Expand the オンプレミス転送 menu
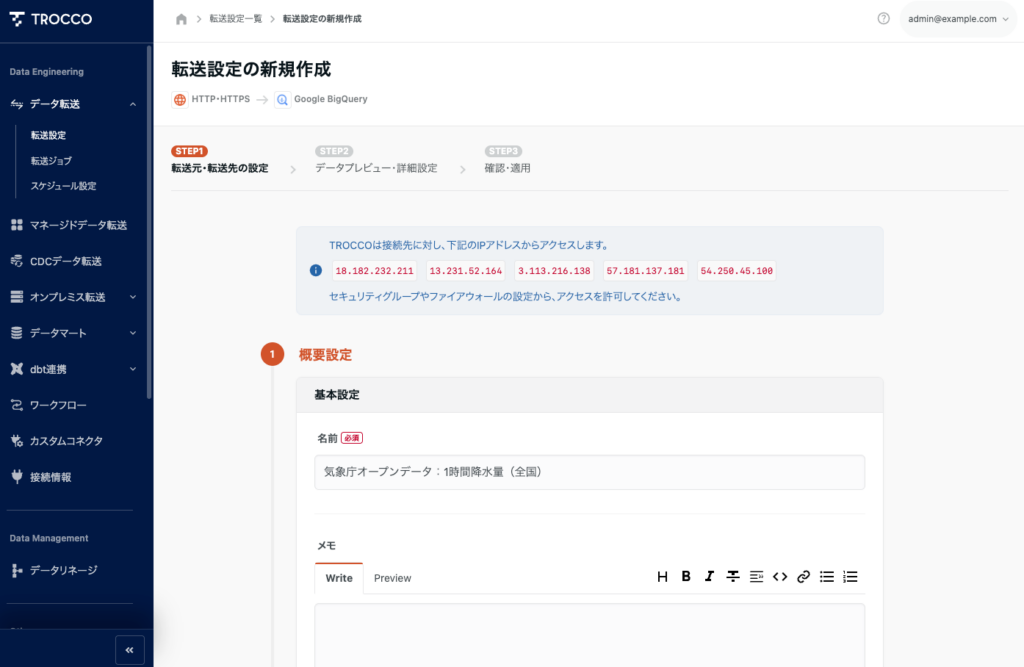 click(x=133, y=297)
